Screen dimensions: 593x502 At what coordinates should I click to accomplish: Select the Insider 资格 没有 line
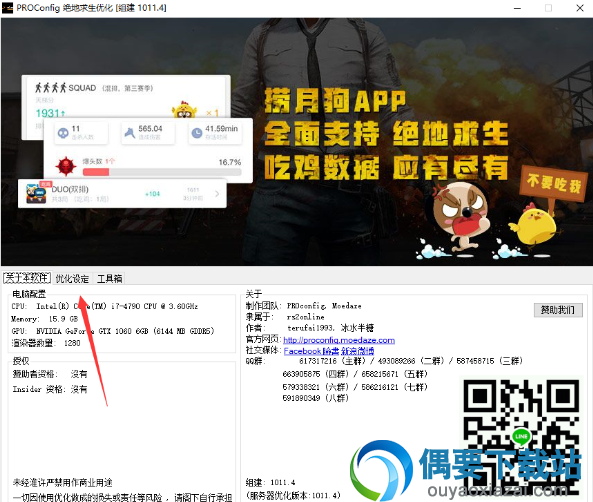(x=50, y=389)
